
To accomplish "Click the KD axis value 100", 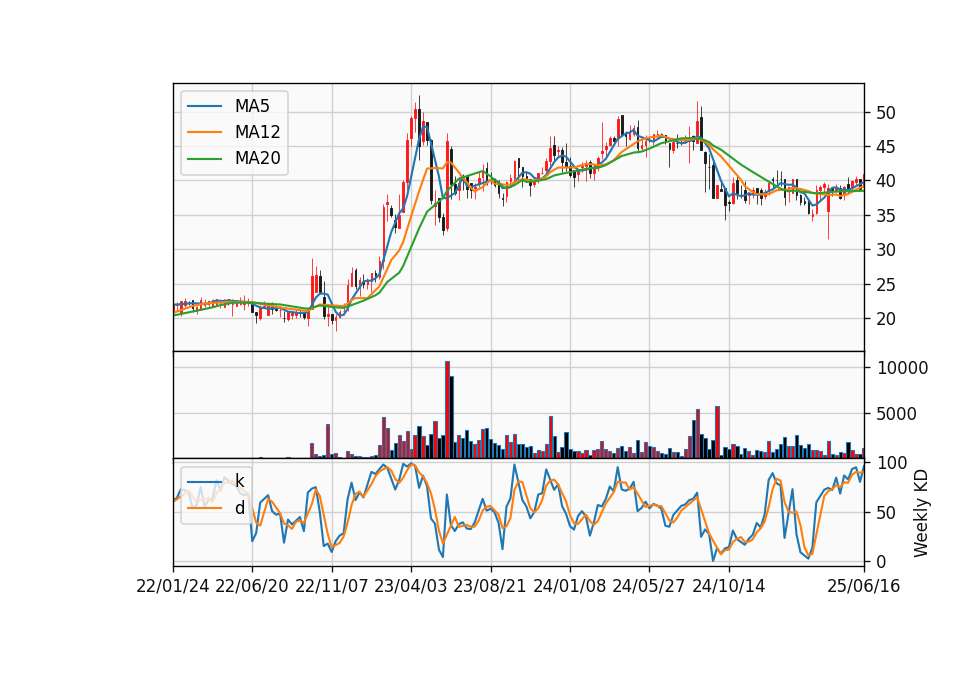I will [892, 463].
